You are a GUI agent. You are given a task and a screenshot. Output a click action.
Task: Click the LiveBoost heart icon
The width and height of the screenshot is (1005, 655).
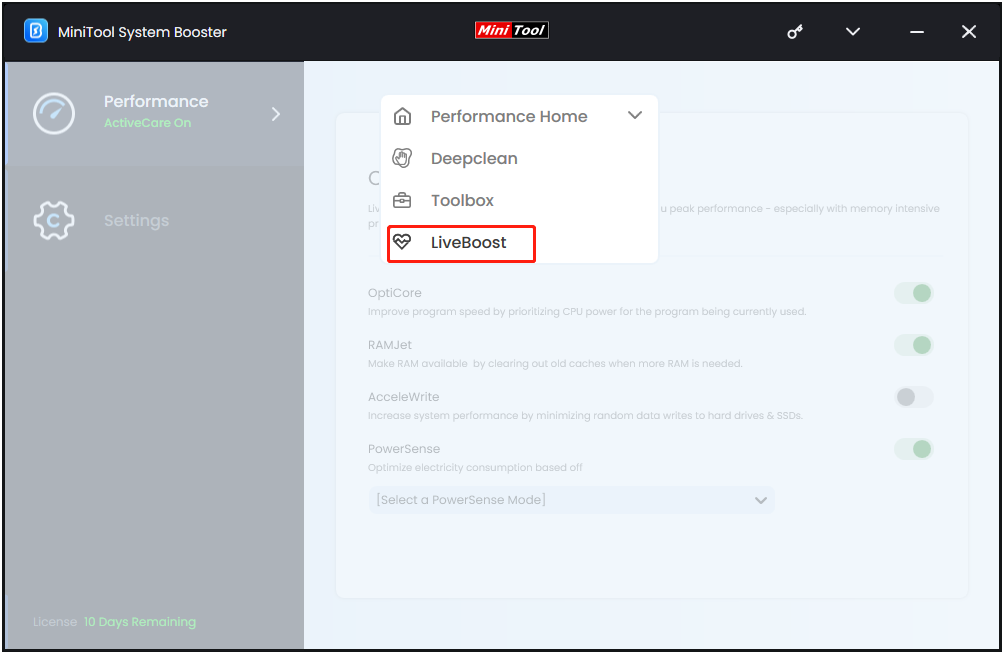[x=402, y=242]
